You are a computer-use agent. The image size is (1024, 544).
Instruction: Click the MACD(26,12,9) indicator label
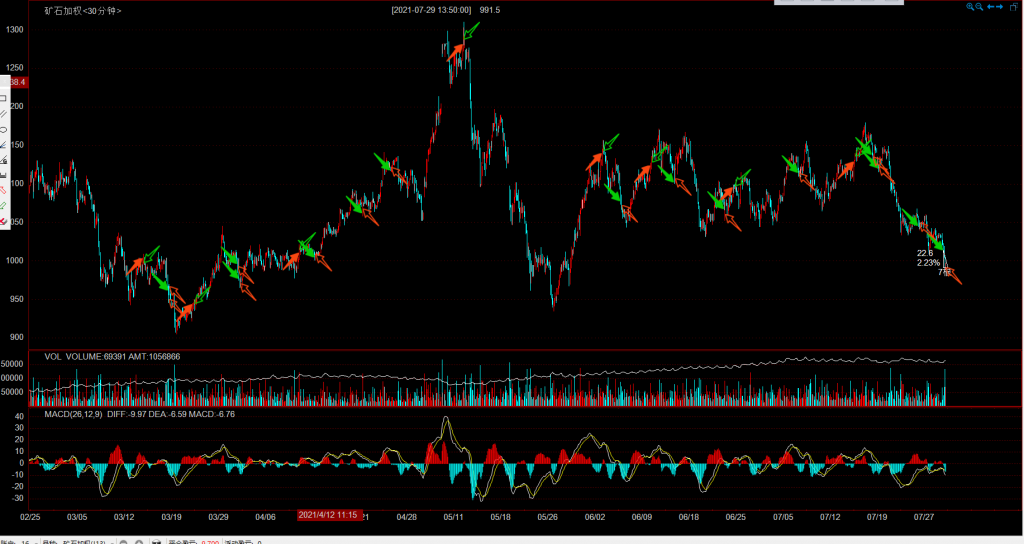(72, 414)
